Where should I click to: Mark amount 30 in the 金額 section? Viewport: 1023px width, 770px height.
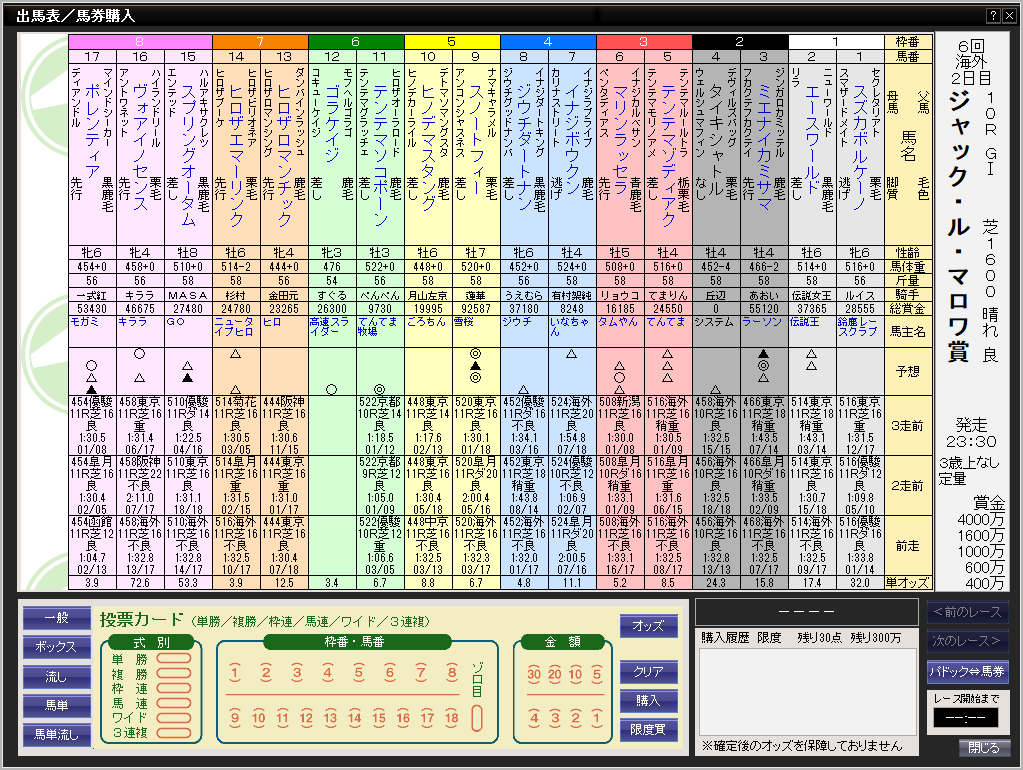click(x=534, y=673)
